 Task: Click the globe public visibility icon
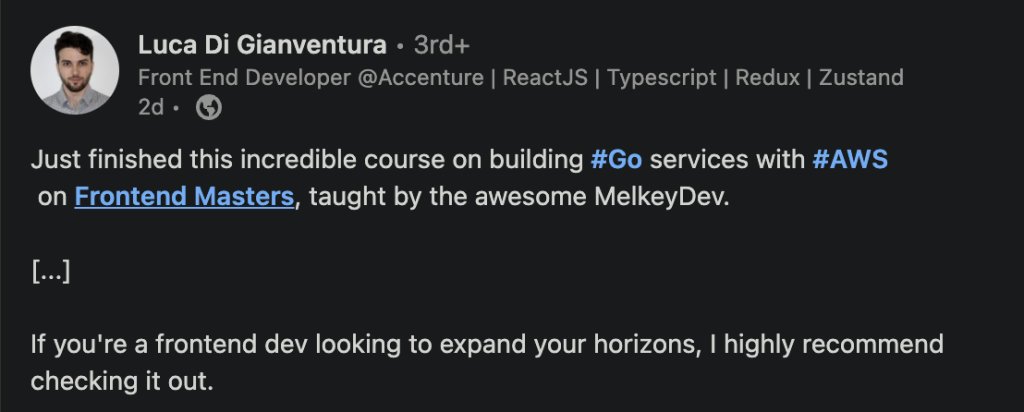click(x=209, y=107)
